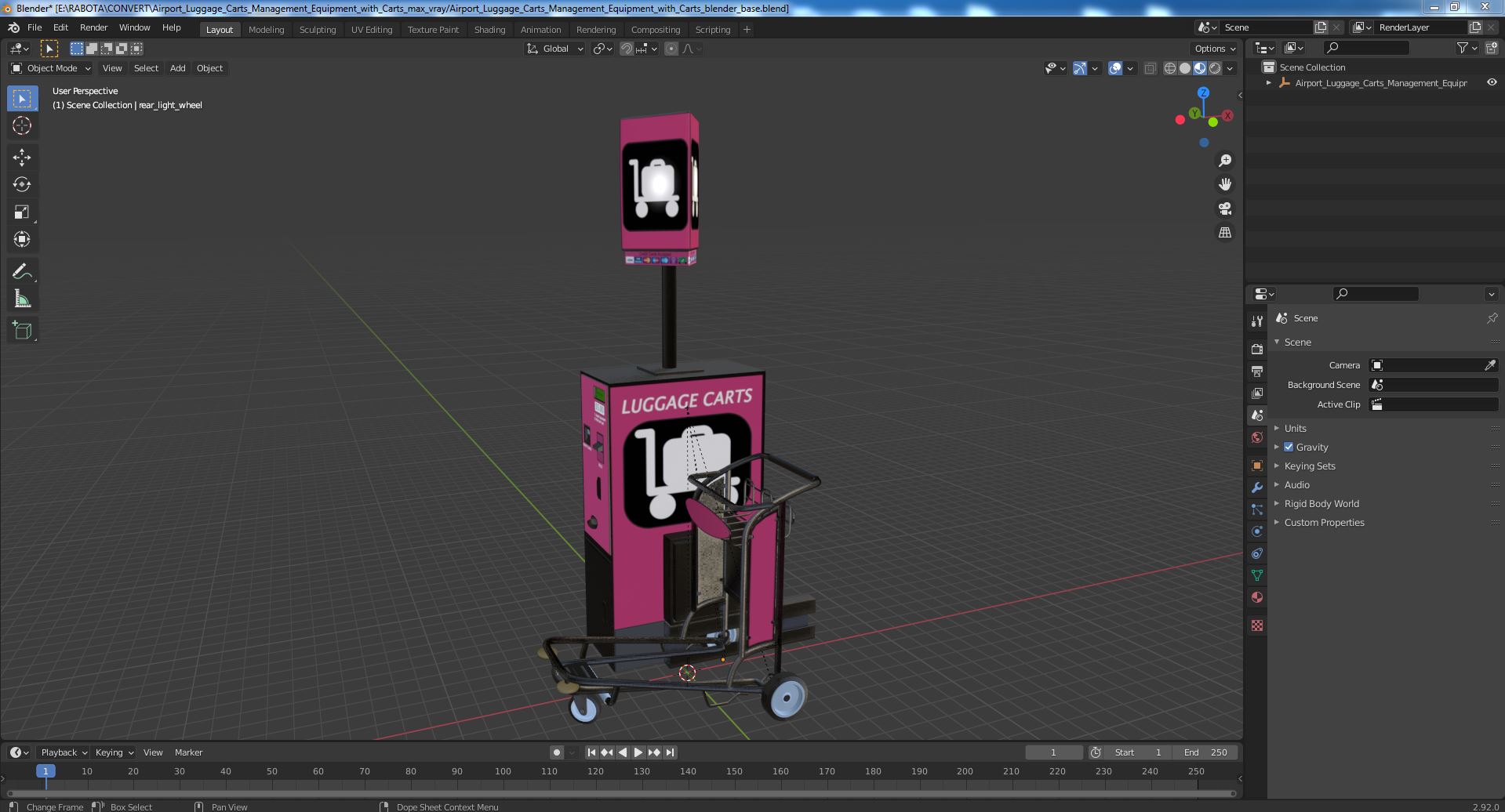This screenshot has width=1505, height=812.
Task: Click the play animation button
Action: click(x=638, y=752)
